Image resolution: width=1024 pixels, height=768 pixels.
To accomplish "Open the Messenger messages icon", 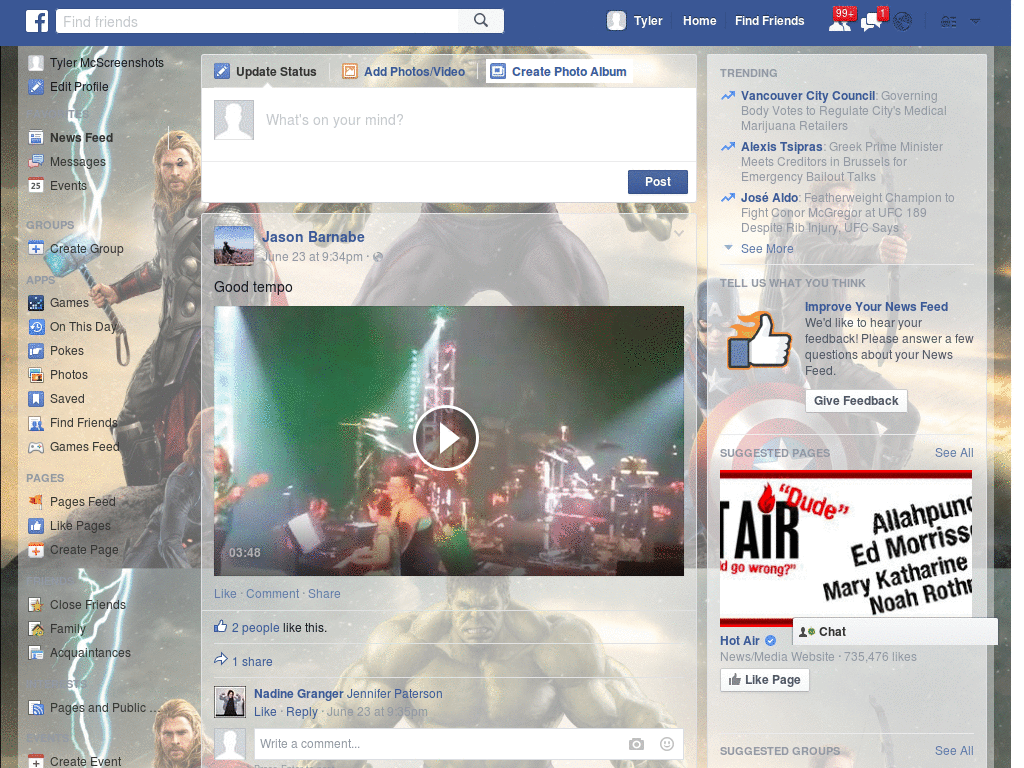I will click(x=871, y=20).
